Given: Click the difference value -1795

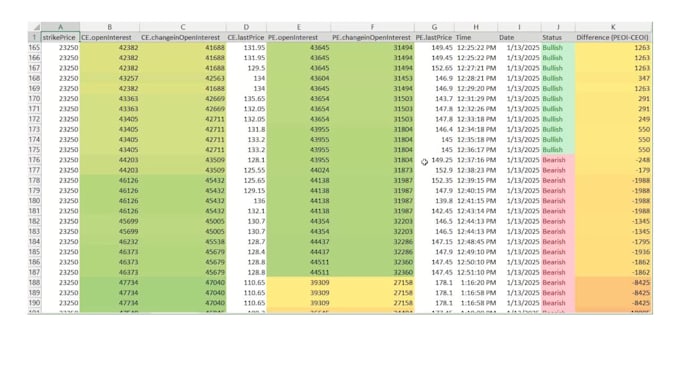Looking at the screenshot, I should click(613, 242).
